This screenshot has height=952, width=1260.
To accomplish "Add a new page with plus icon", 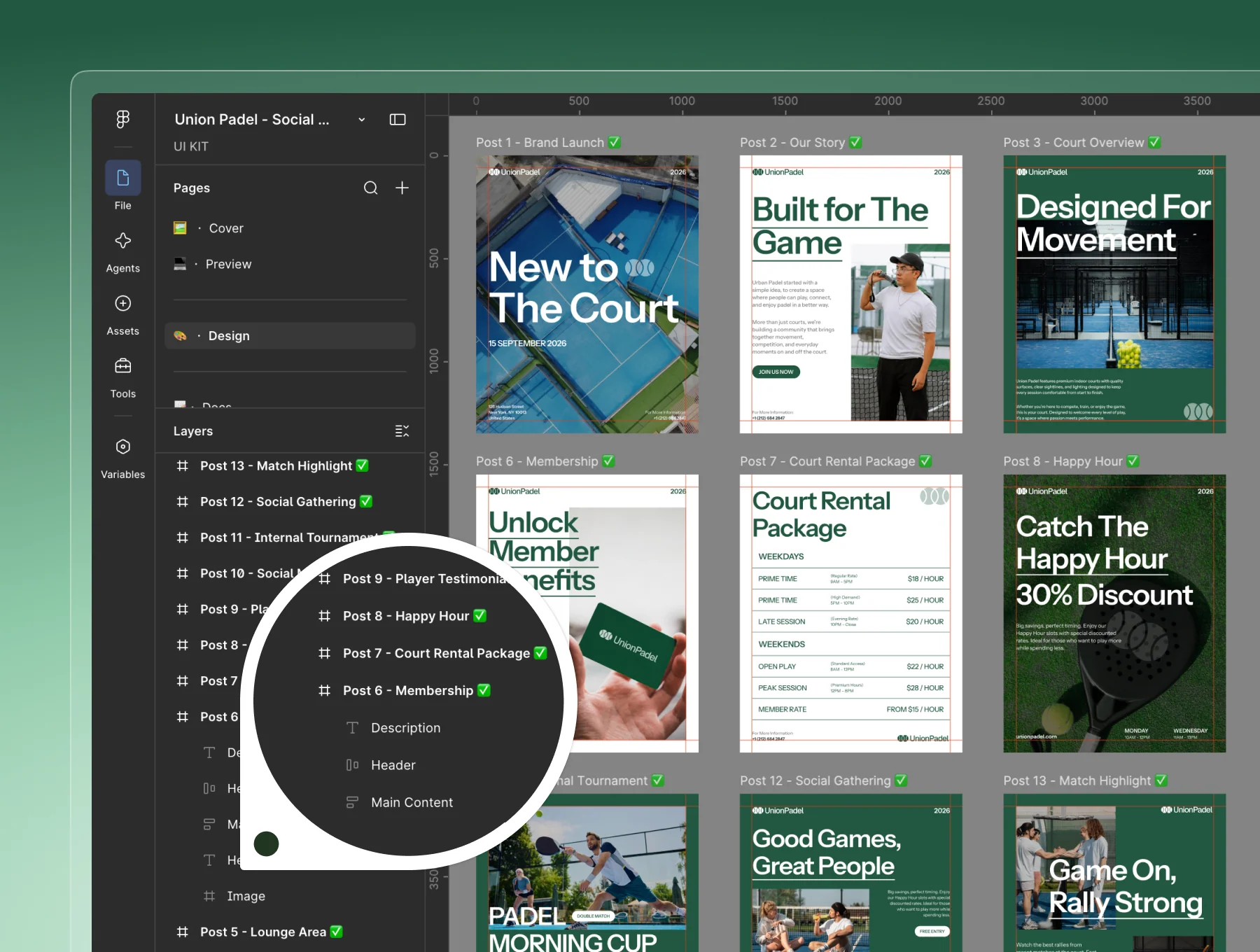I will tap(402, 188).
